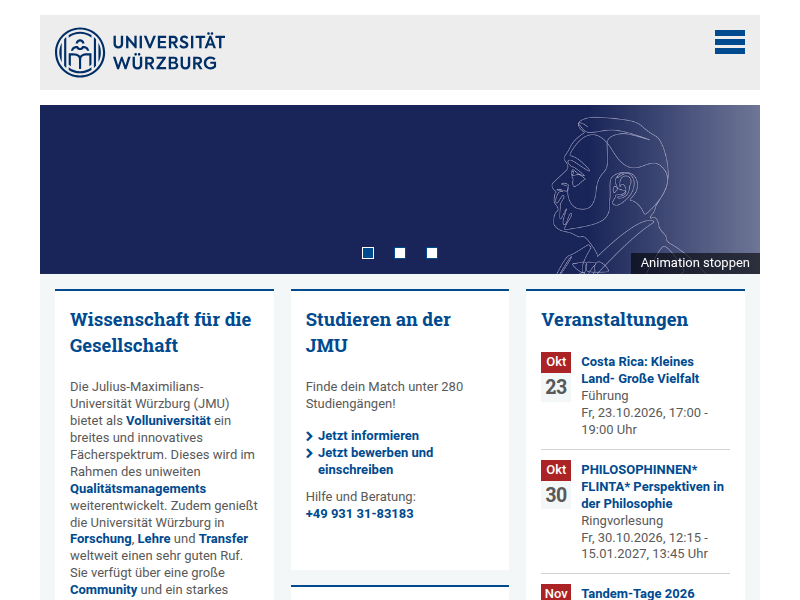
Task: Follow the Lehre link
Action: tap(154, 539)
